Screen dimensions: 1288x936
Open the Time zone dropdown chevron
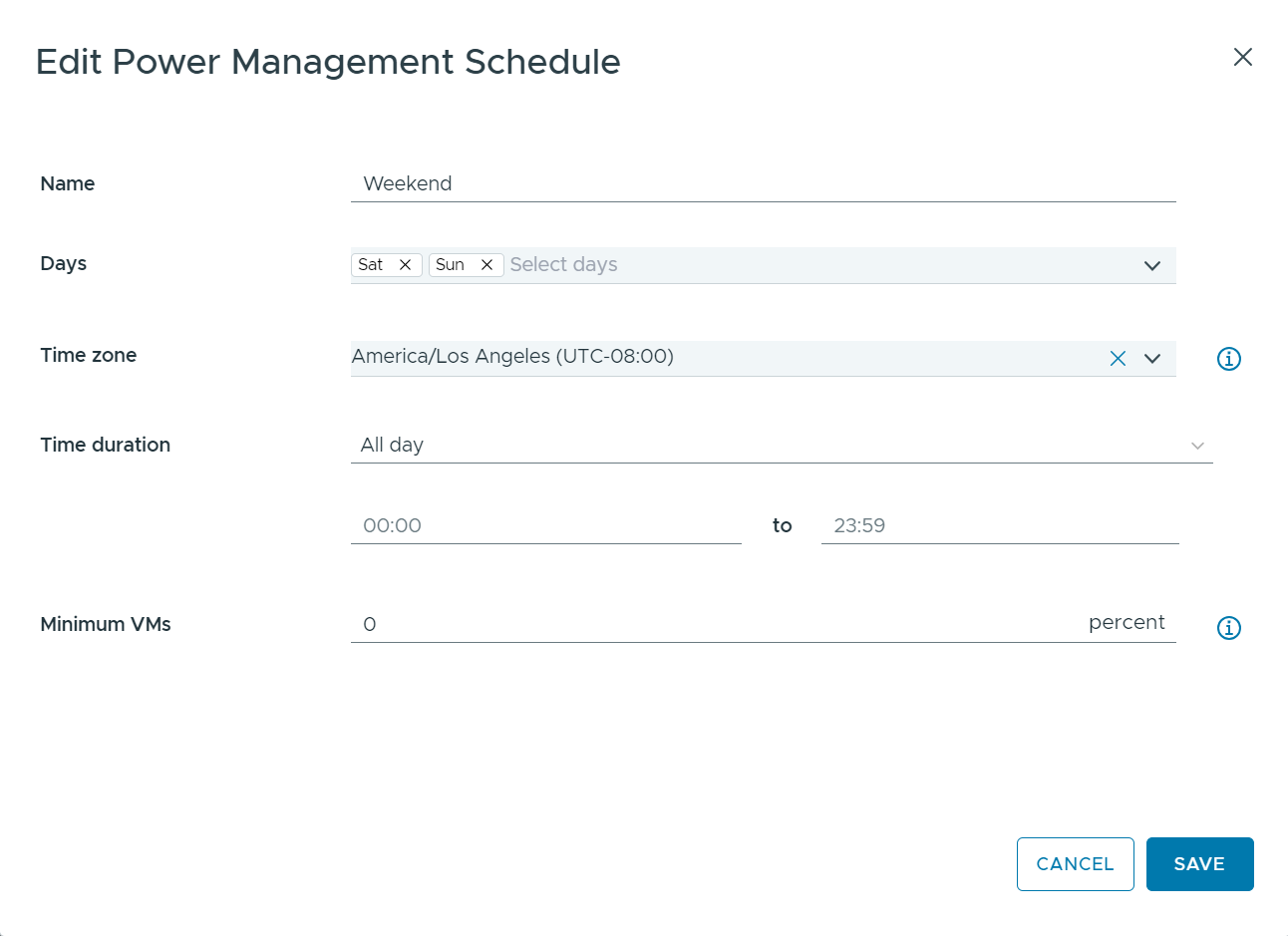click(x=1152, y=359)
